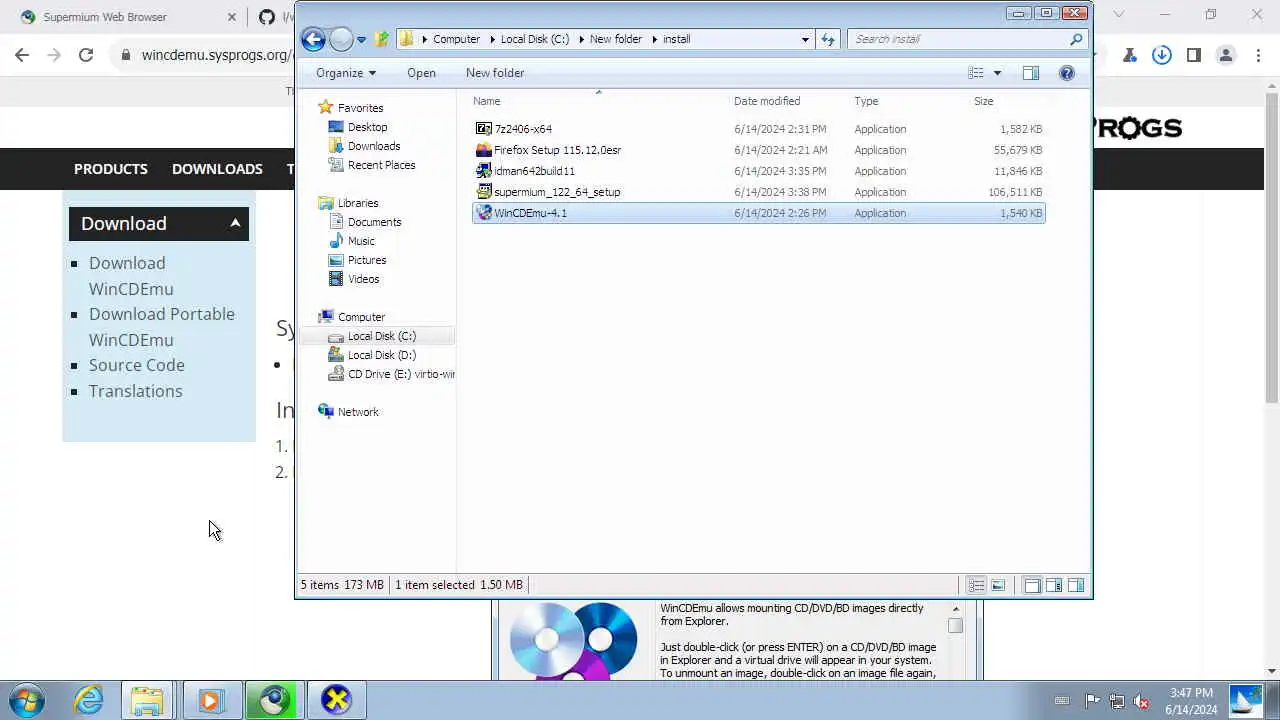
Task: Collapse the Download sidebar panel arrow
Action: tap(235, 223)
